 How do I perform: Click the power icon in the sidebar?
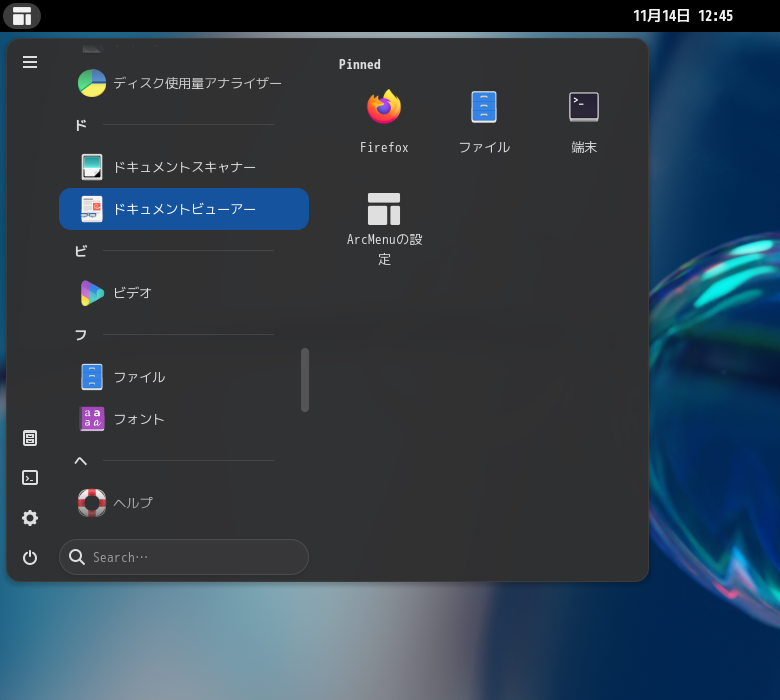click(30, 558)
